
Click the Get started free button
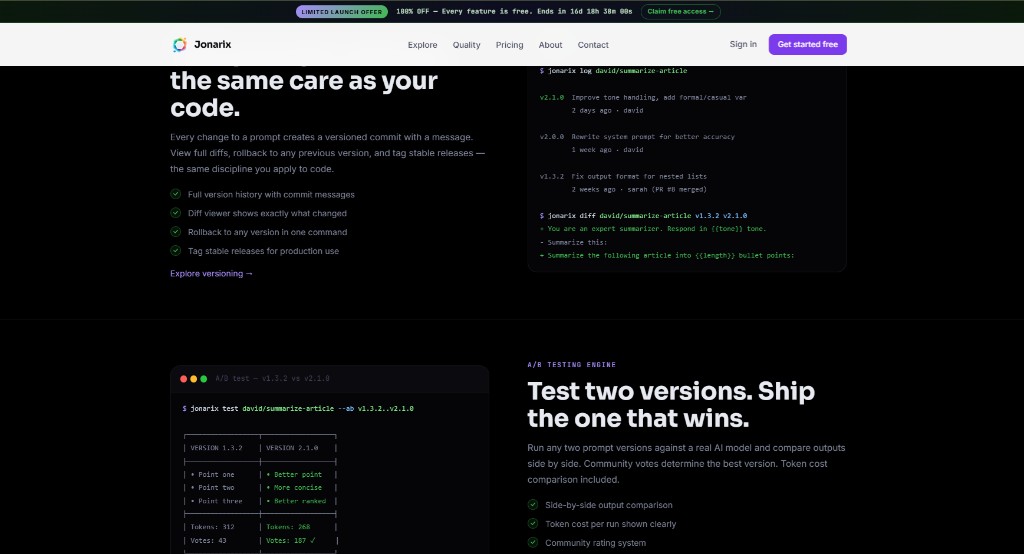(x=807, y=44)
